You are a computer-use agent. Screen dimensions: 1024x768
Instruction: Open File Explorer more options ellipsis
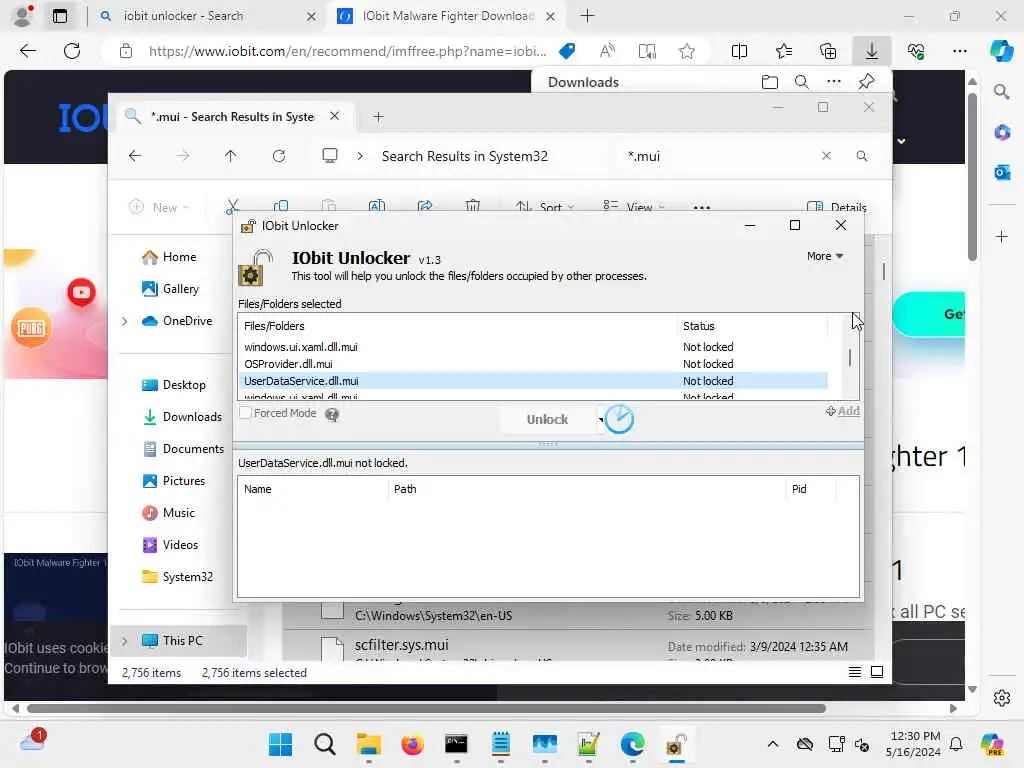701,208
